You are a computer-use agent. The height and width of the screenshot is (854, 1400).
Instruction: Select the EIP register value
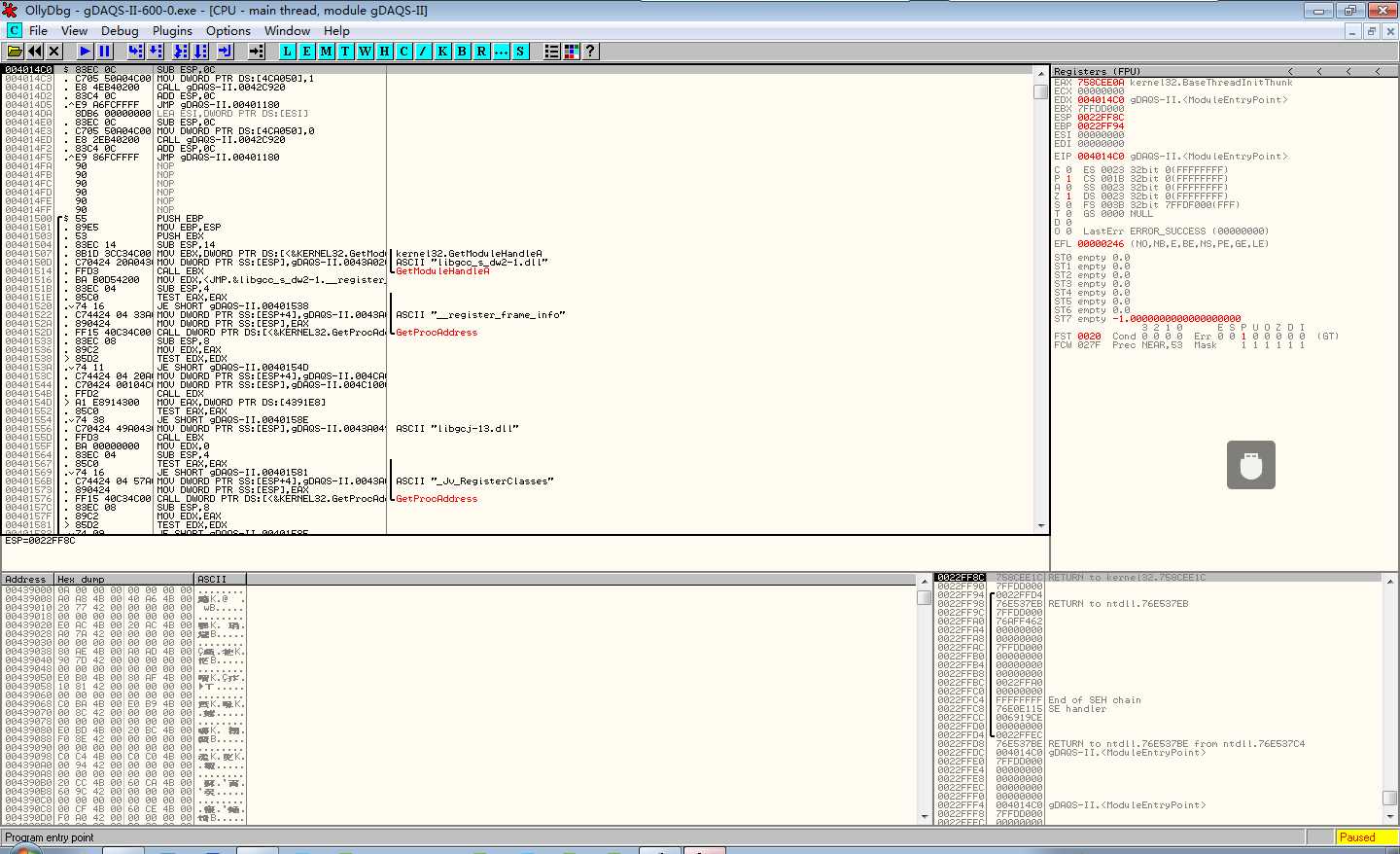coord(1100,157)
